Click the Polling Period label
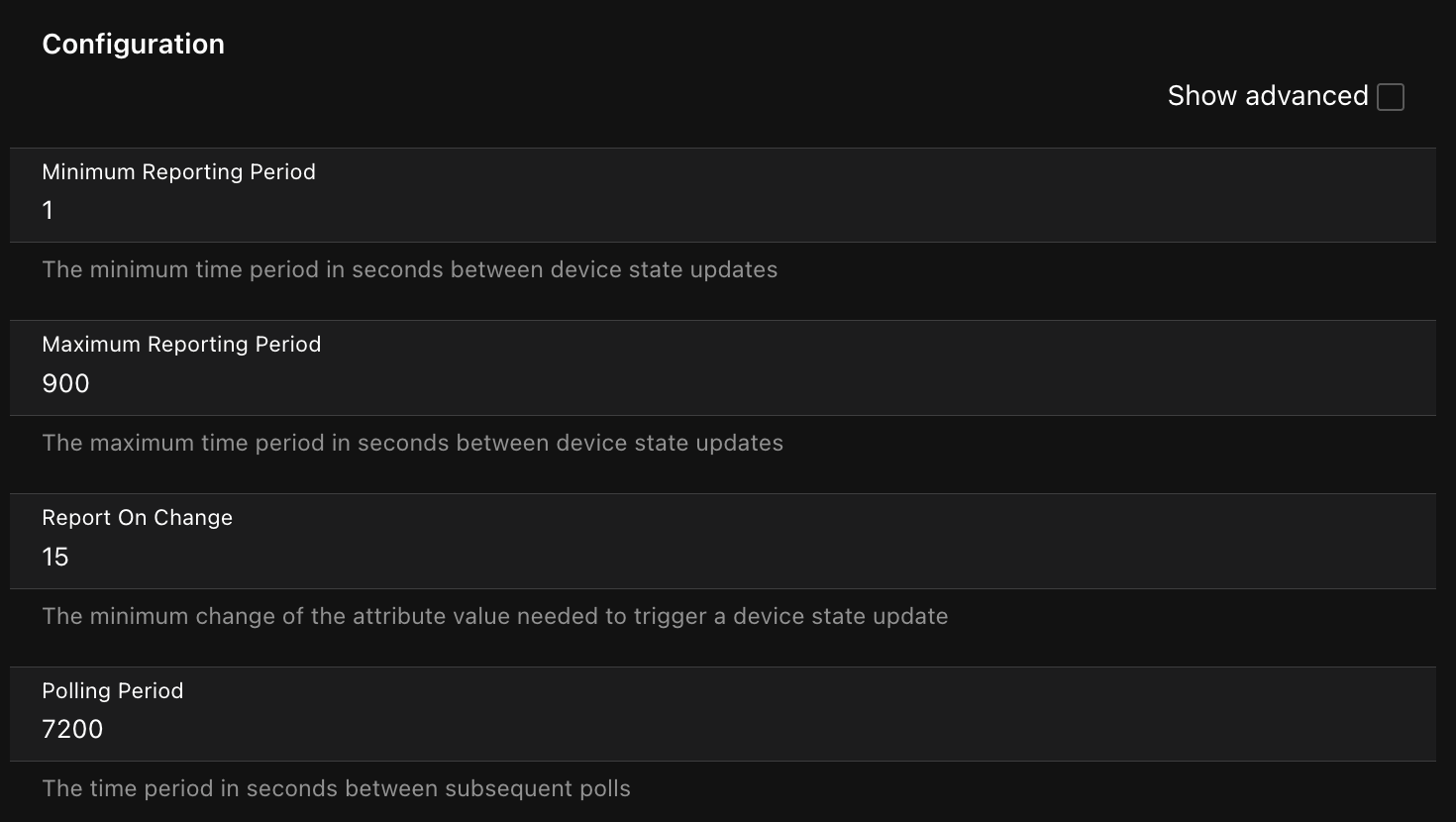Screen dimensions: 1456x822 pos(112,691)
